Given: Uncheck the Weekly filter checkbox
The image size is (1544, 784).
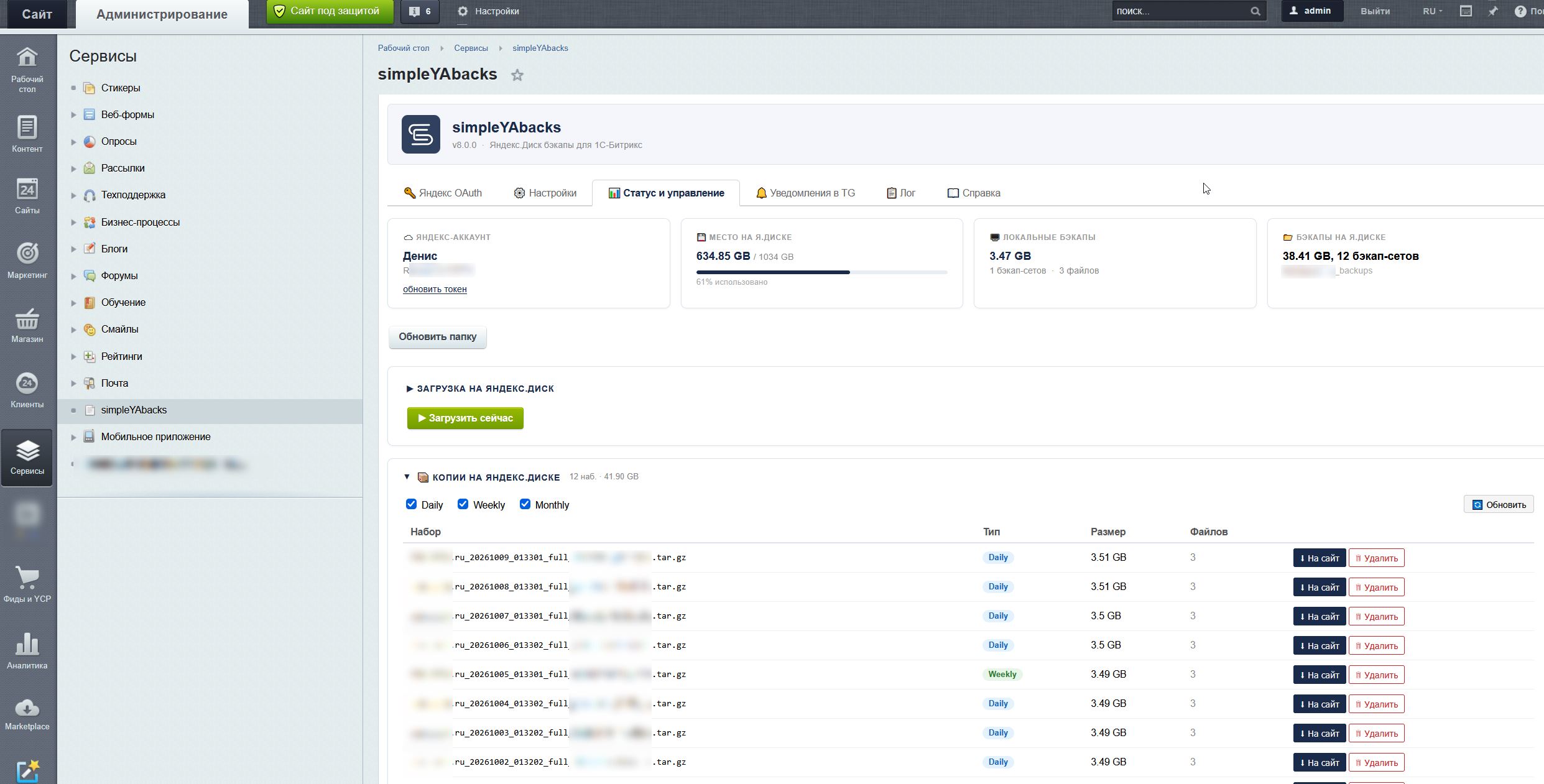Looking at the screenshot, I should pyautogui.click(x=463, y=504).
